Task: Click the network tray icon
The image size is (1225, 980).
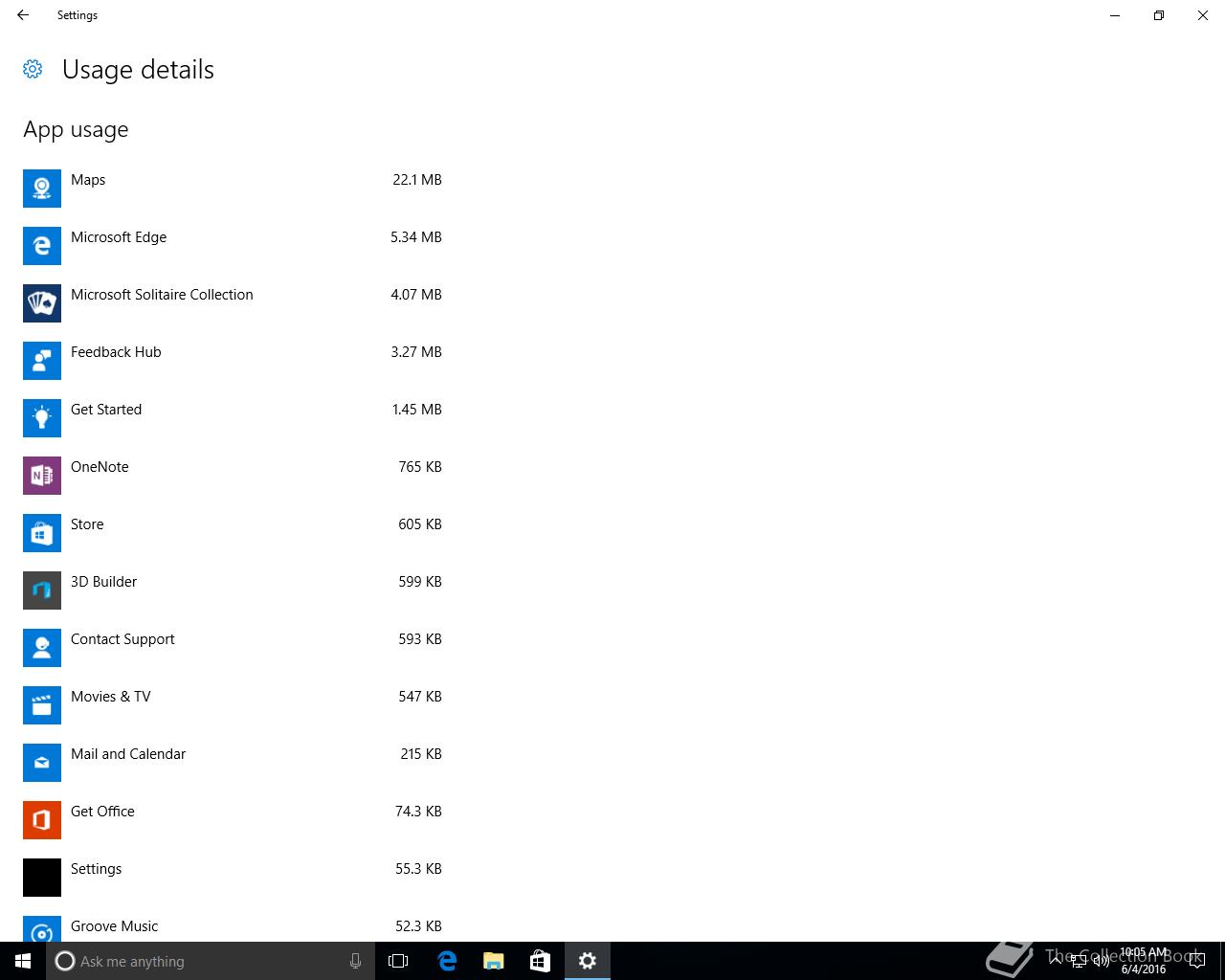Action: point(1079,961)
